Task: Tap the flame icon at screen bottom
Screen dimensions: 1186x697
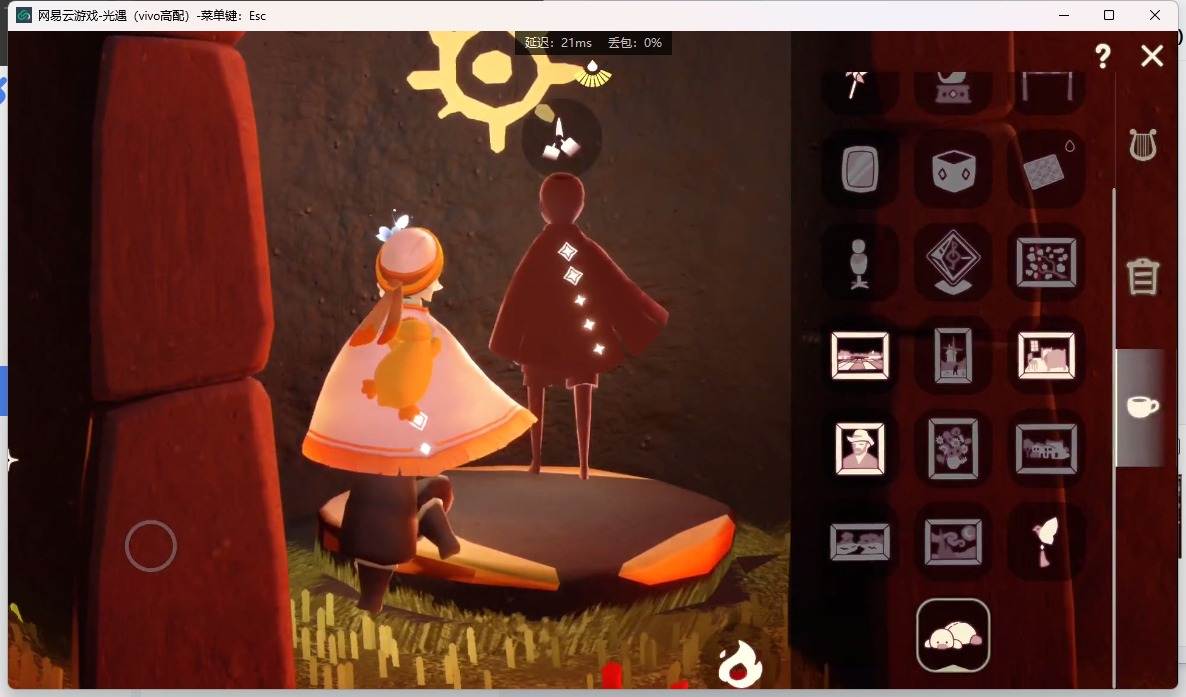Action: (x=740, y=664)
